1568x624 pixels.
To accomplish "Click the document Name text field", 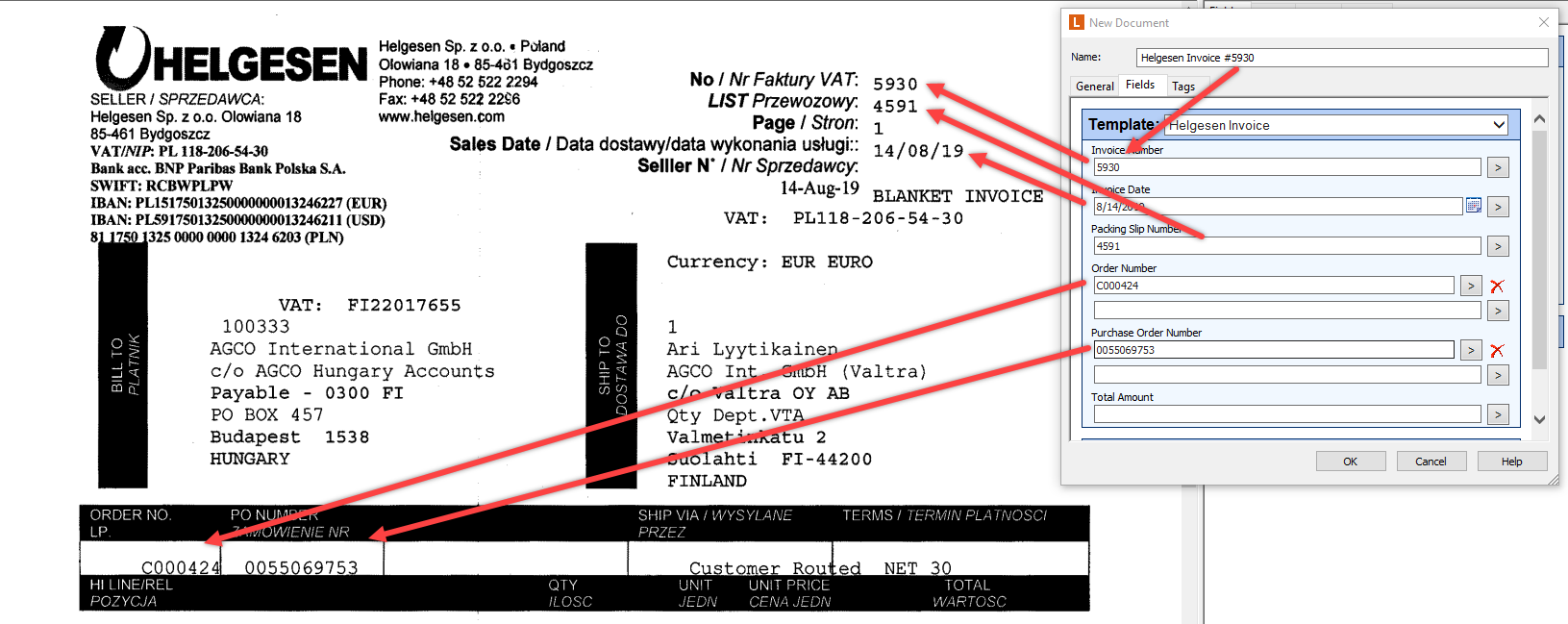I will pos(1341,58).
